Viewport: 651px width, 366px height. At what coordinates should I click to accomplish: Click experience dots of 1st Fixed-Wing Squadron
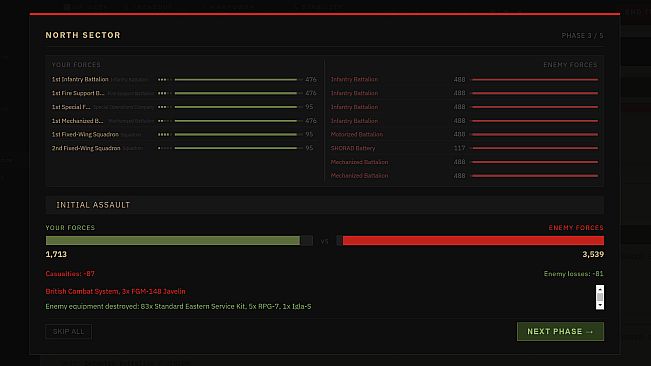pyautogui.click(x=164, y=134)
